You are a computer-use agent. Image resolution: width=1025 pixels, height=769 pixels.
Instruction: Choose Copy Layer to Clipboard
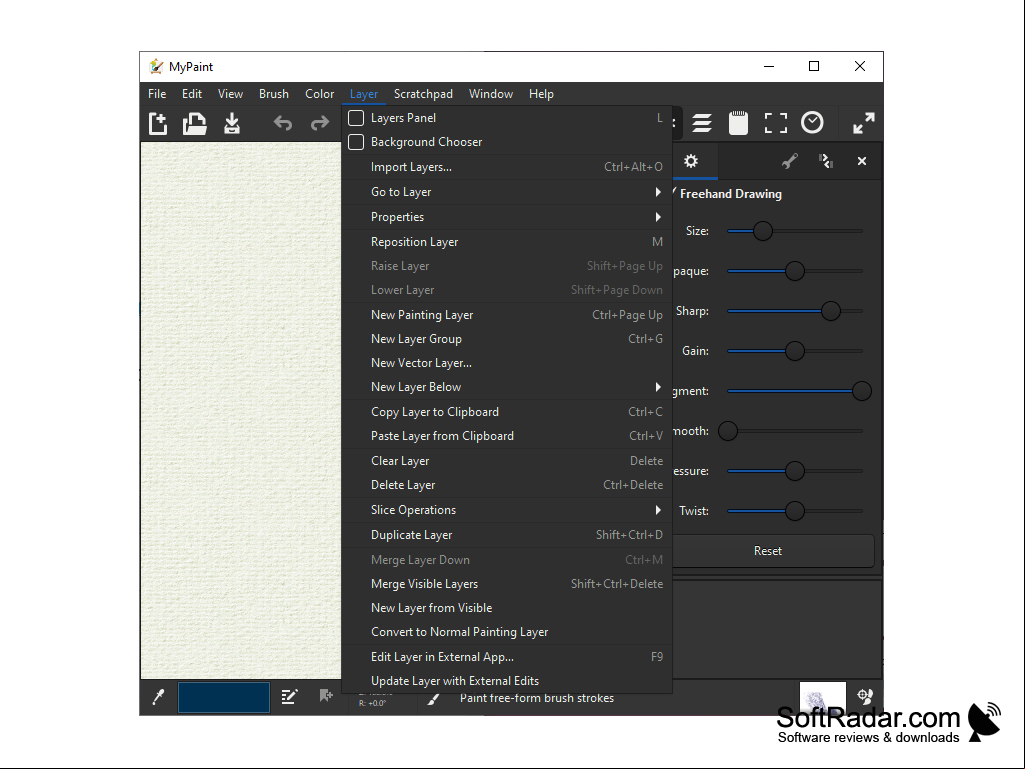507,412
